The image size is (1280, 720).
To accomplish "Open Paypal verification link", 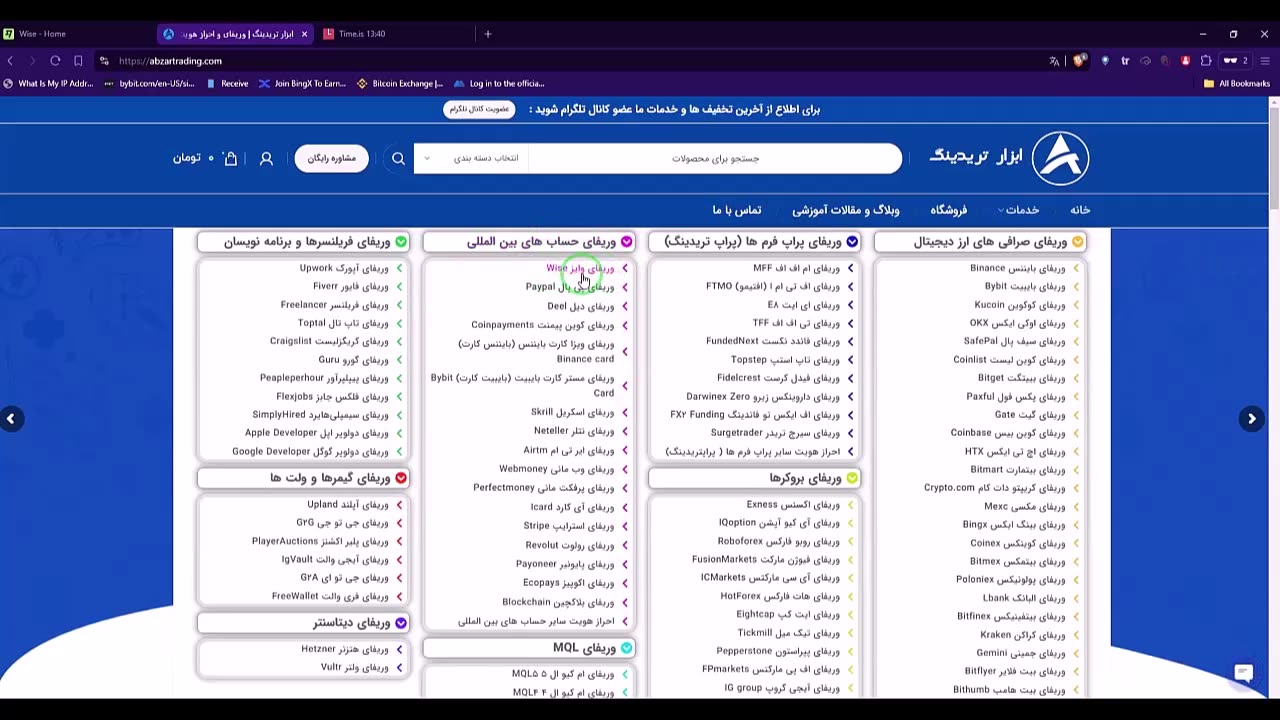I will pyautogui.click(x=570, y=287).
